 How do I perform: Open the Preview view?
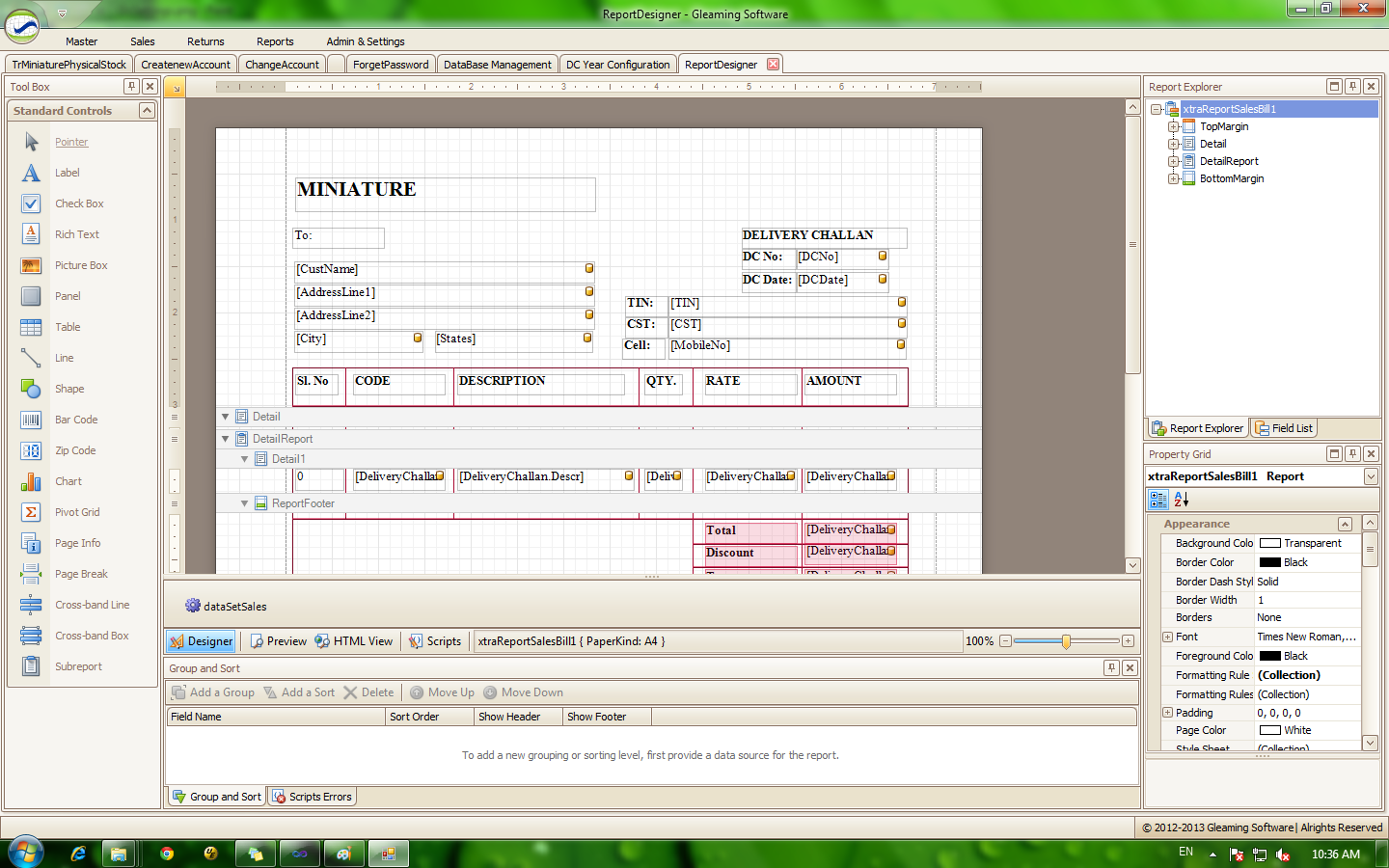pos(278,641)
